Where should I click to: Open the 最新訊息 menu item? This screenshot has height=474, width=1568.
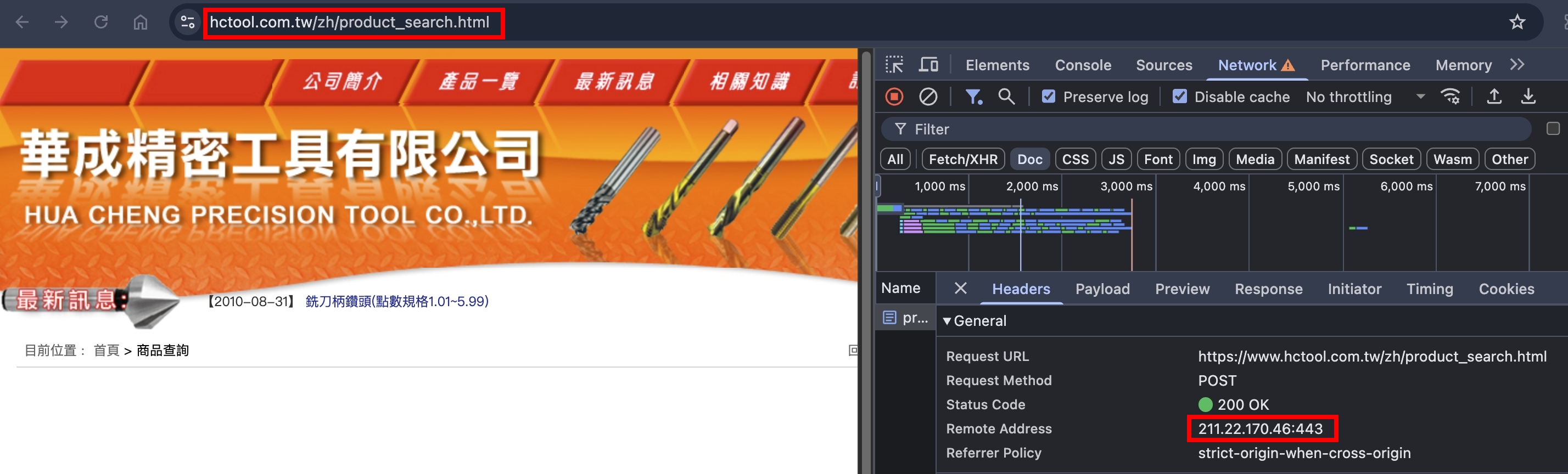coord(615,81)
